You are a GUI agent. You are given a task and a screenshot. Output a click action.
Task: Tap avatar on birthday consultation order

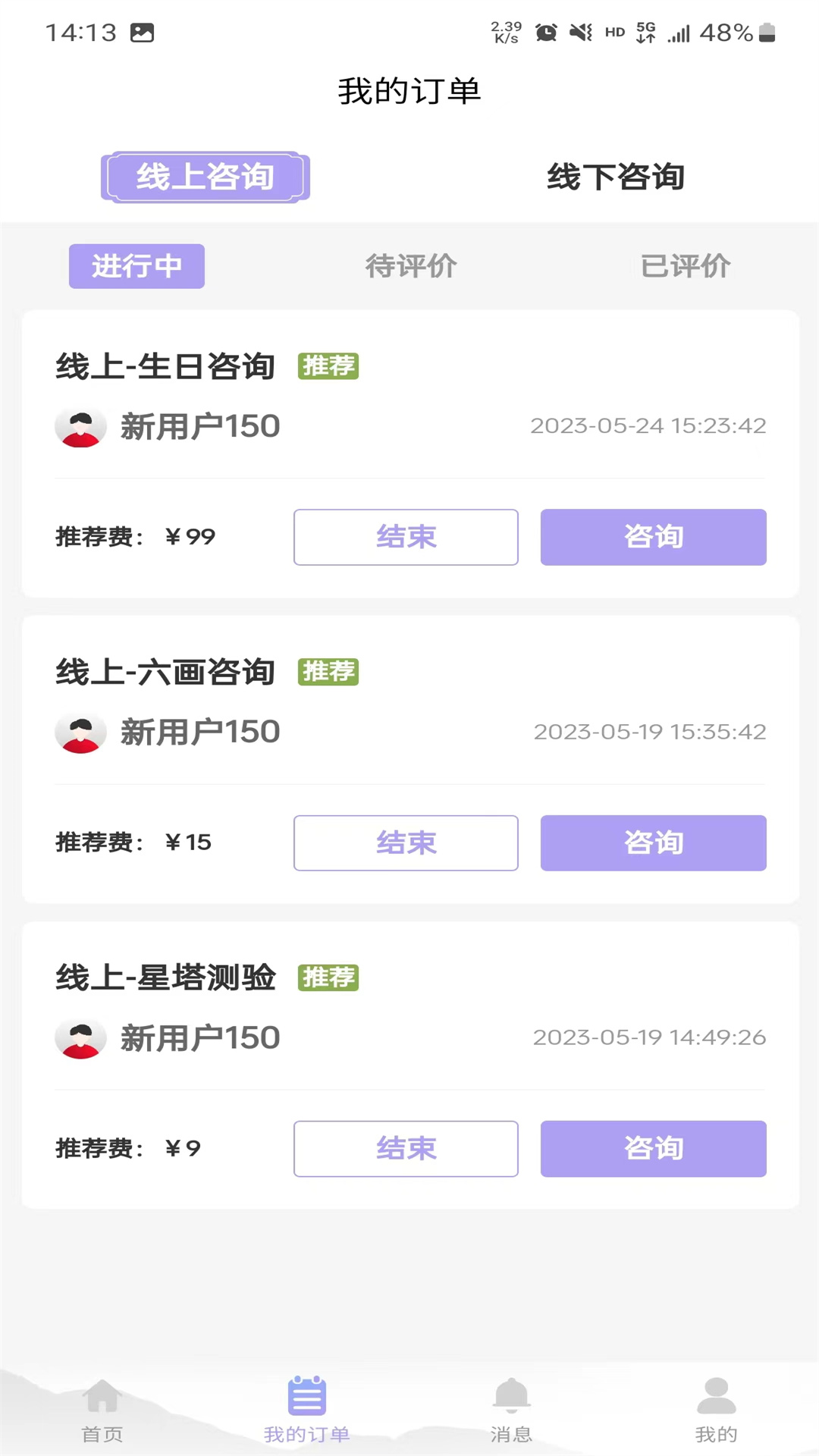80,427
